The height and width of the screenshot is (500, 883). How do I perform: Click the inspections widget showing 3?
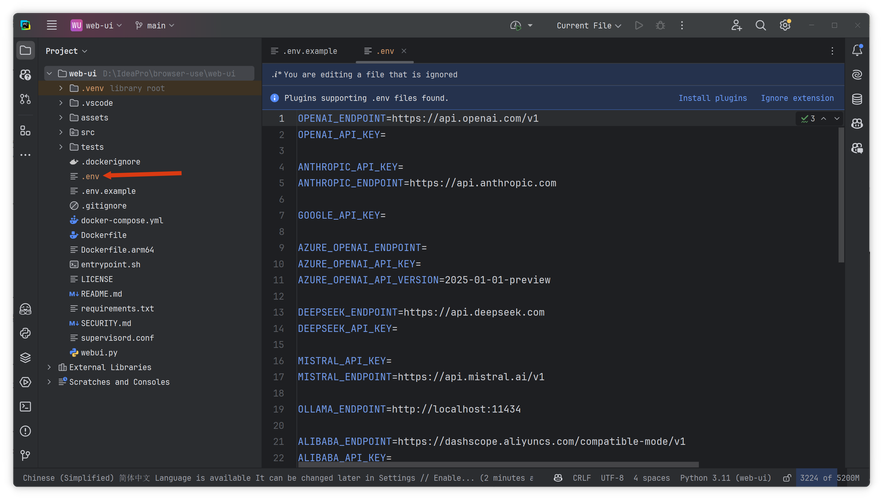[808, 119]
